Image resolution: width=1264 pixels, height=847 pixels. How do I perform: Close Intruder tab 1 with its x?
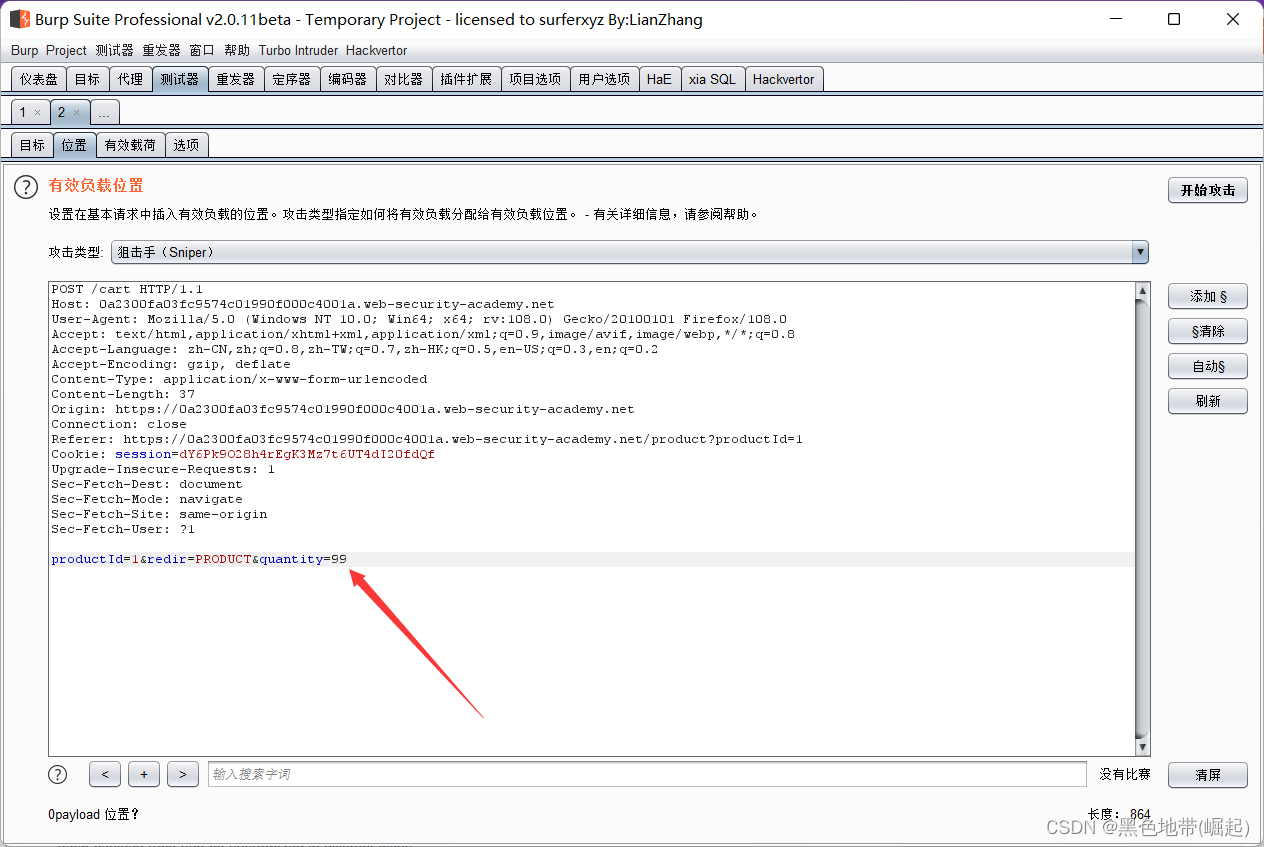coord(37,113)
